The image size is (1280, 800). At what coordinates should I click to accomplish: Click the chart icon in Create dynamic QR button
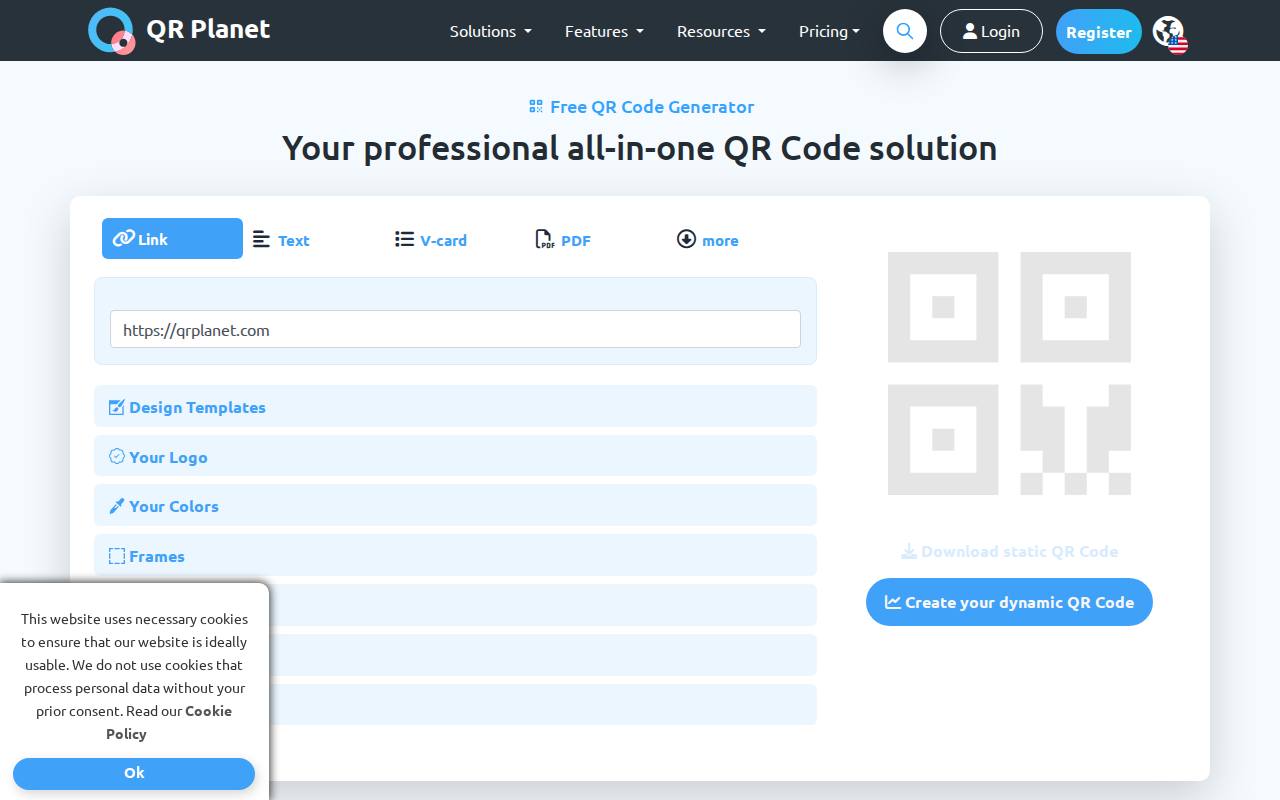(x=893, y=602)
